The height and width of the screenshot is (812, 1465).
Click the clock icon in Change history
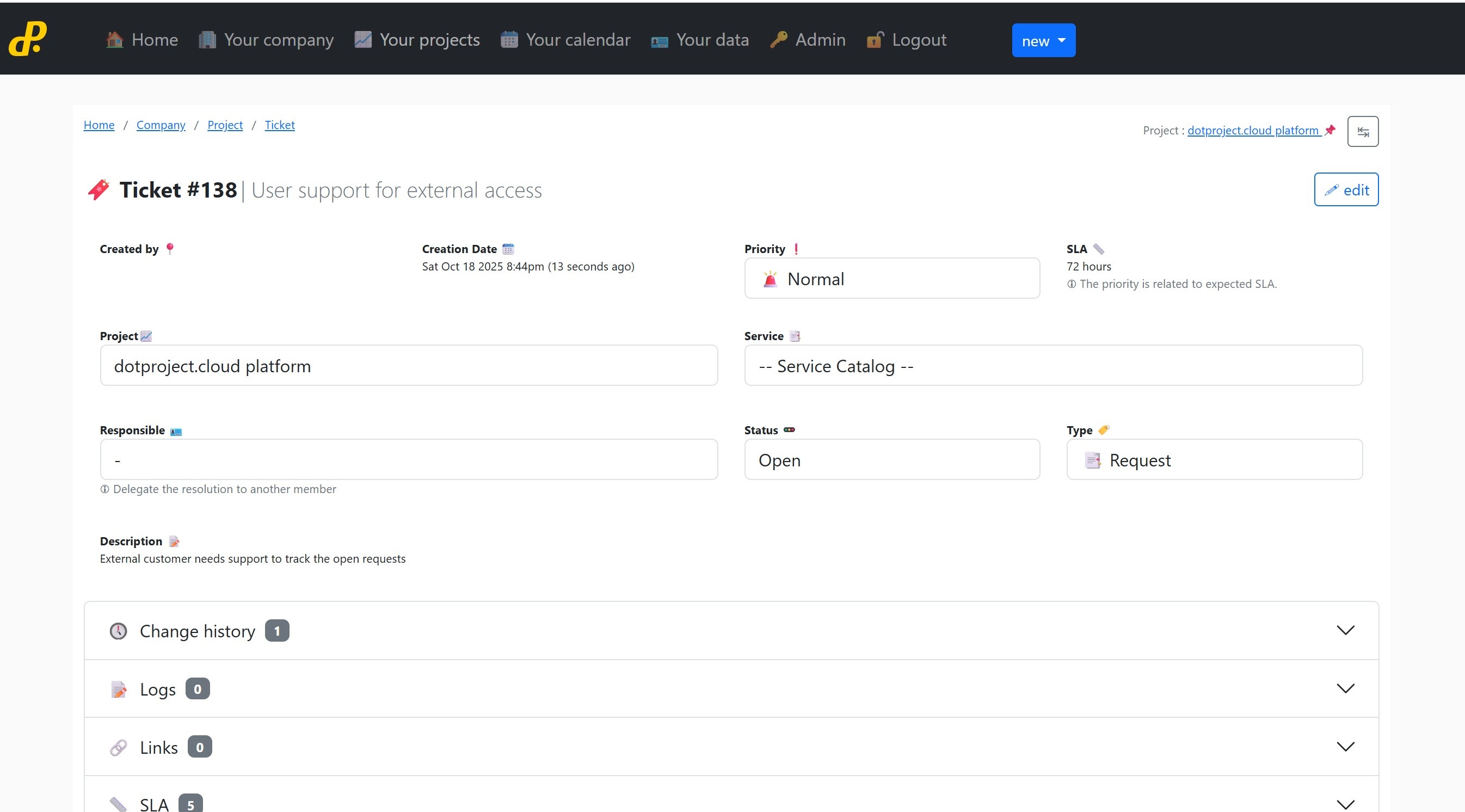pos(118,631)
